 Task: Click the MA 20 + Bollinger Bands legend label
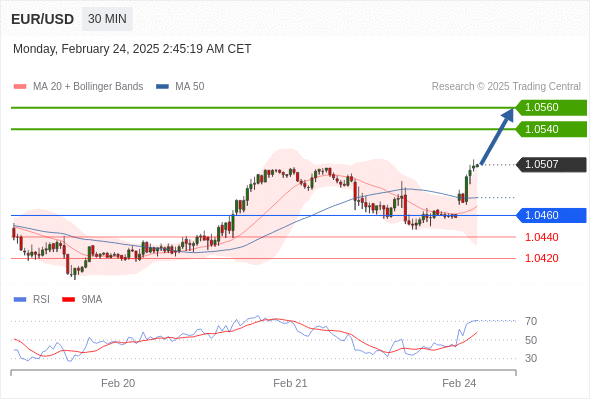pos(88,87)
